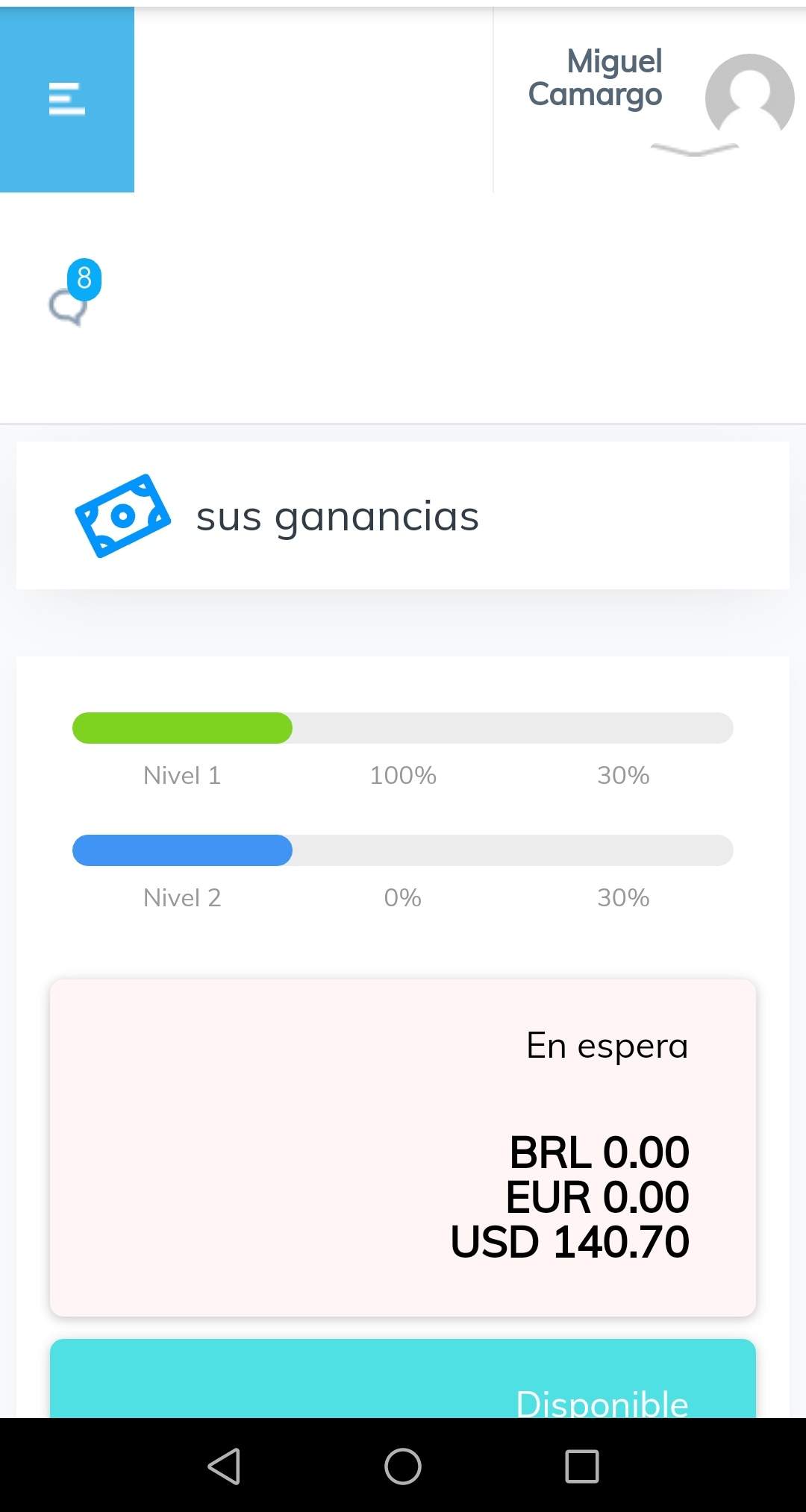Viewport: 806px width, 1512px height.
Task: Tap the Nivel 1 level label
Action: pyautogui.click(x=182, y=776)
